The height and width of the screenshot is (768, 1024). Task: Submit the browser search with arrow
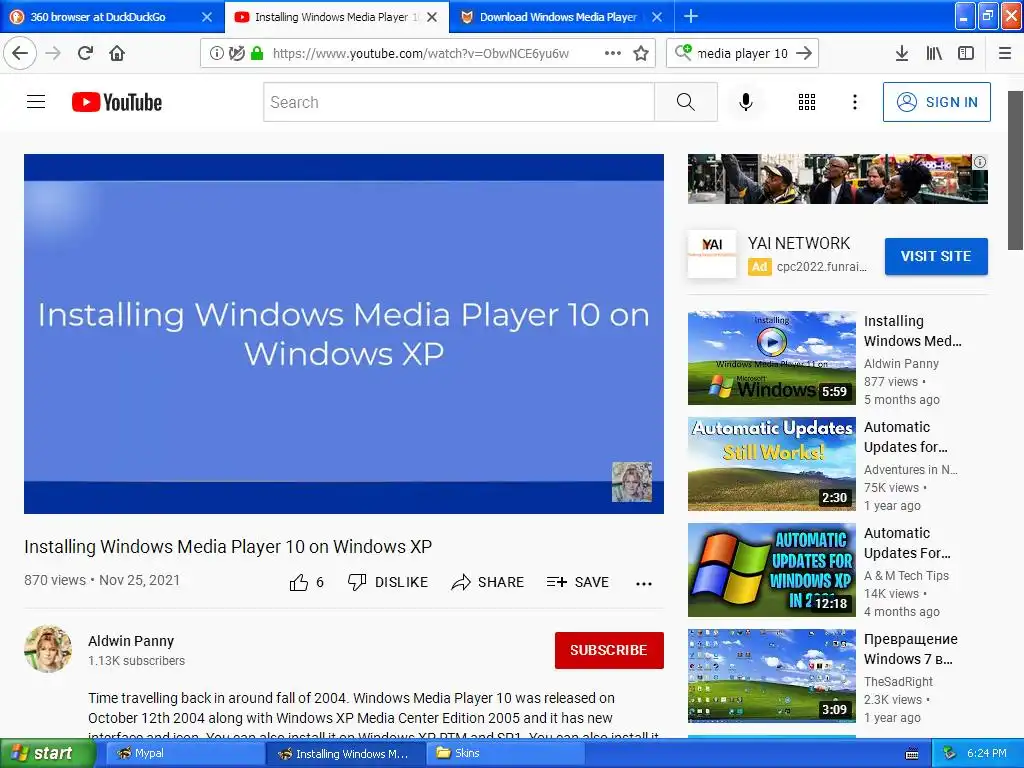point(805,53)
